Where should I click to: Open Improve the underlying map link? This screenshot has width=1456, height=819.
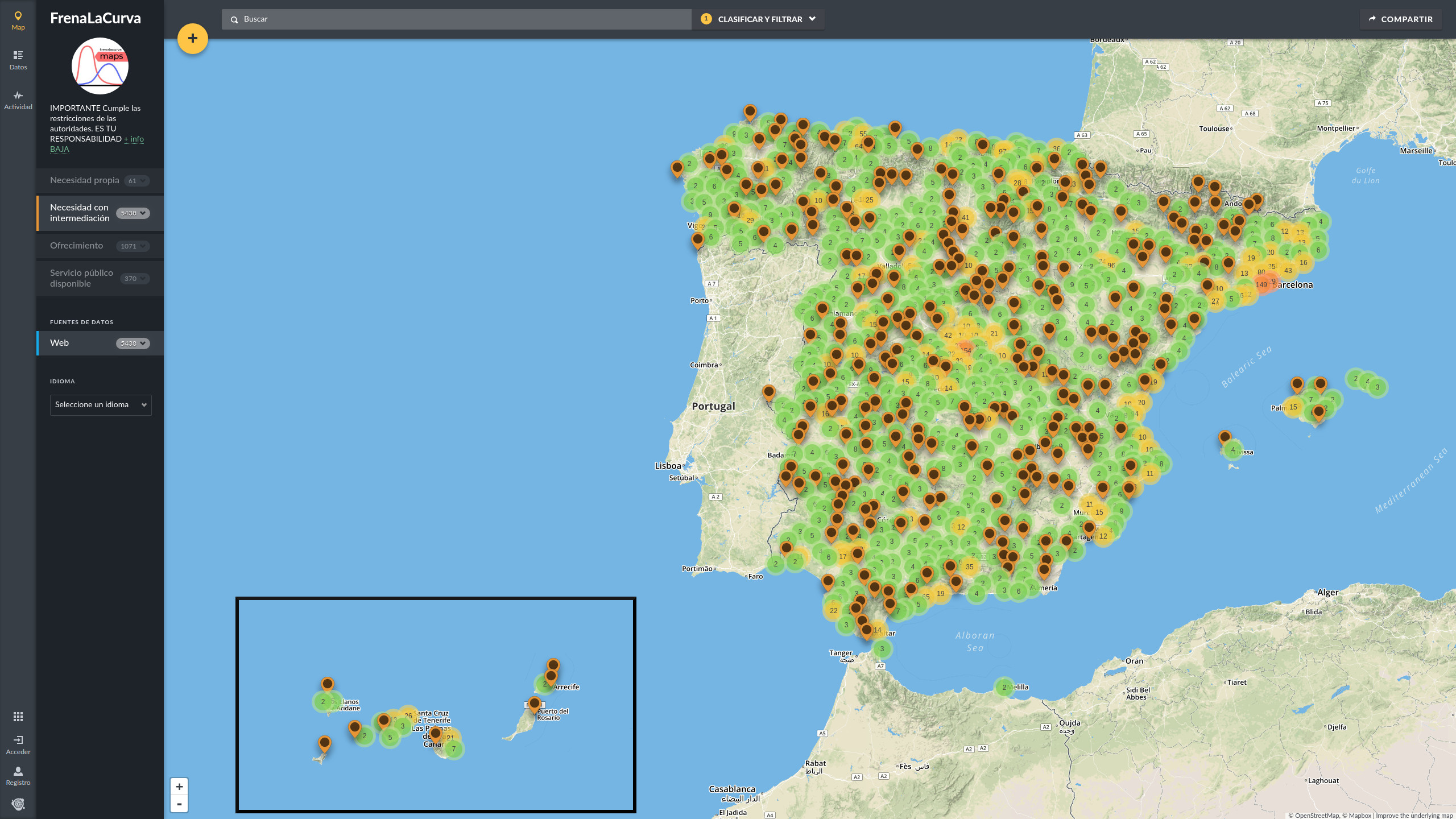[x=1414, y=816]
